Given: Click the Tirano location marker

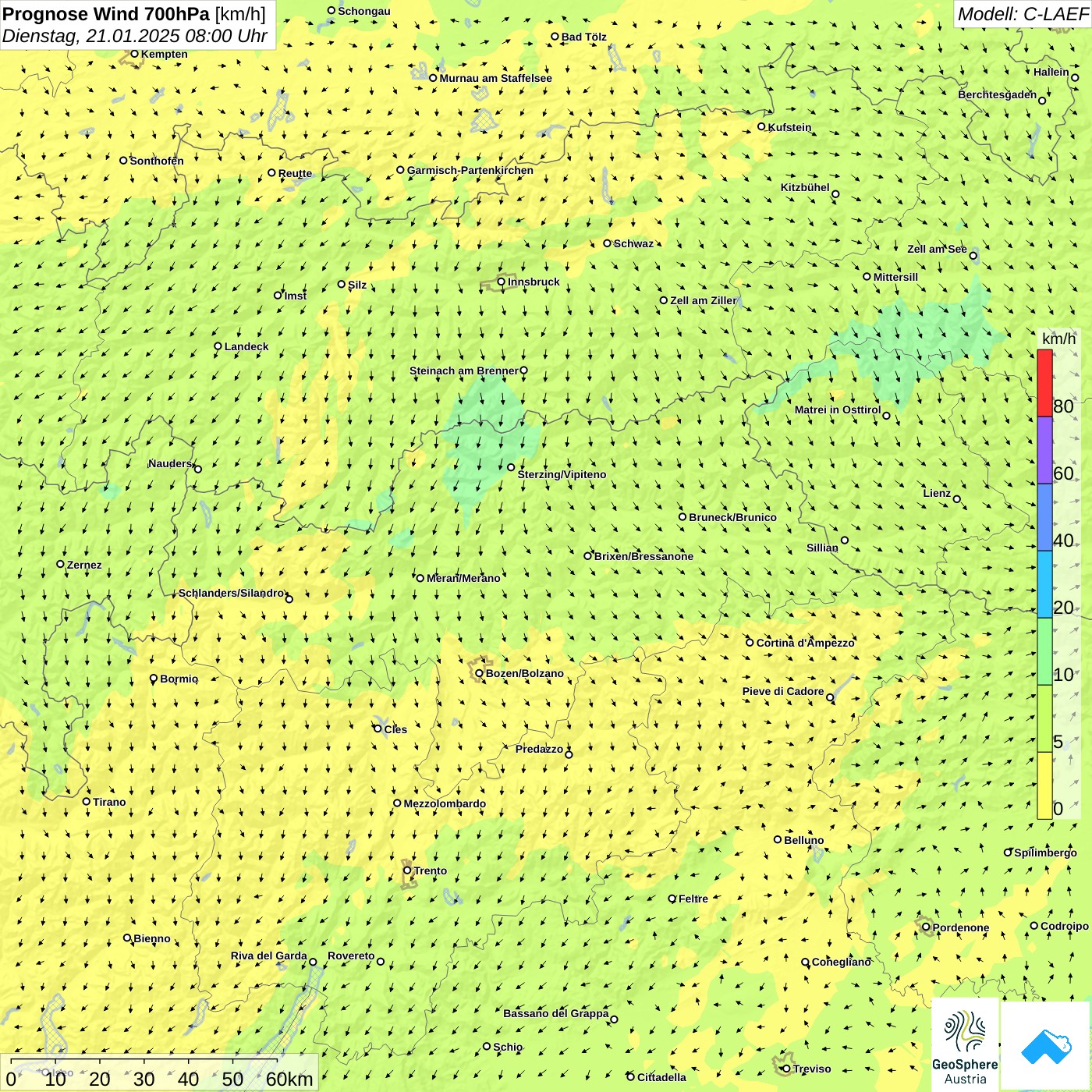Looking at the screenshot, I should coord(87,801).
